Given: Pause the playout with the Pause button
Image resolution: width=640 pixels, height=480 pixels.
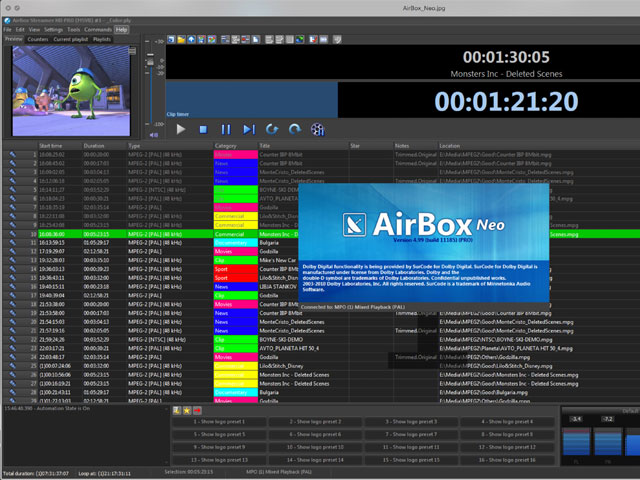Looking at the screenshot, I should (226, 129).
